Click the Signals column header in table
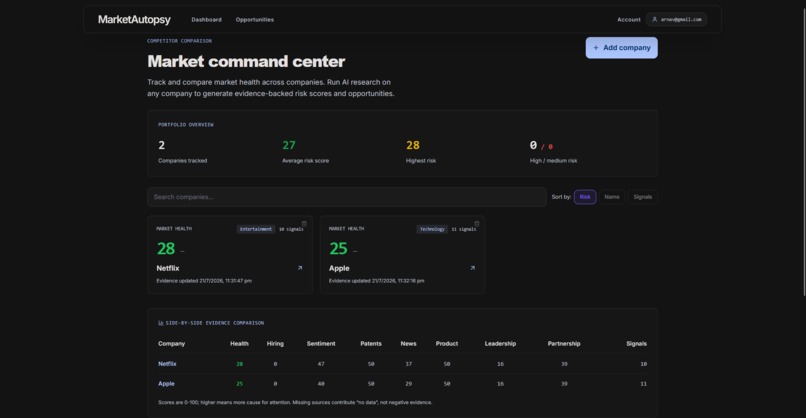Image resolution: width=806 pixels, height=418 pixels. pos(636,343)
